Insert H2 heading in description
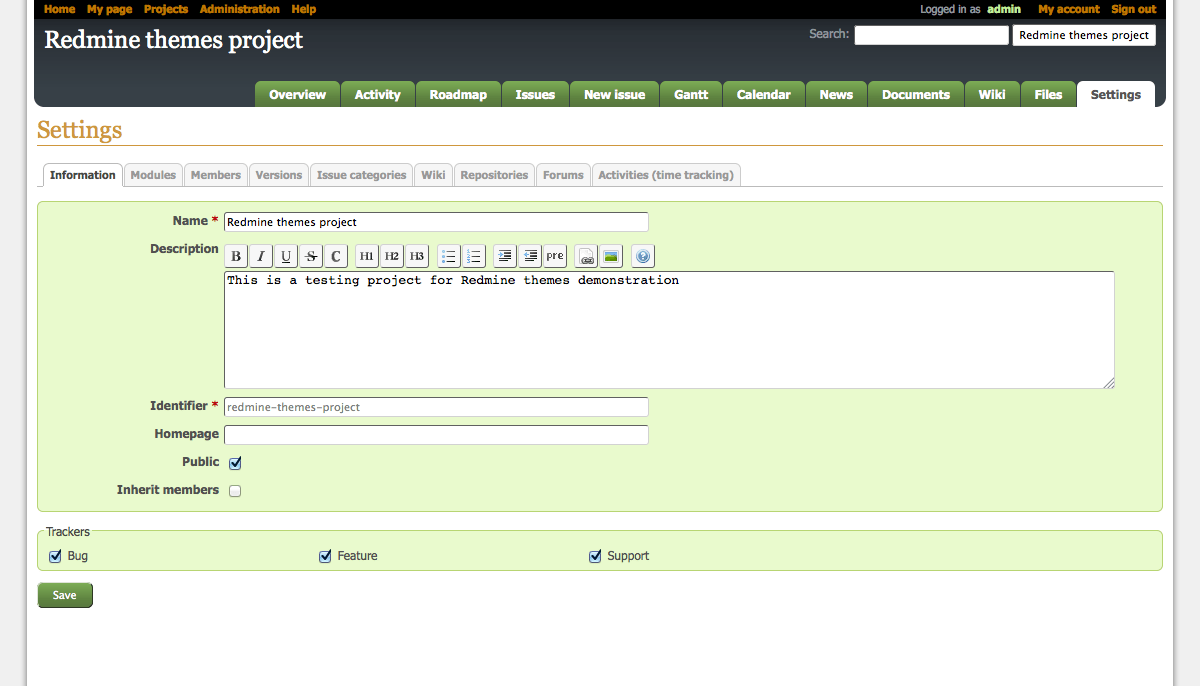 (392, 257)
